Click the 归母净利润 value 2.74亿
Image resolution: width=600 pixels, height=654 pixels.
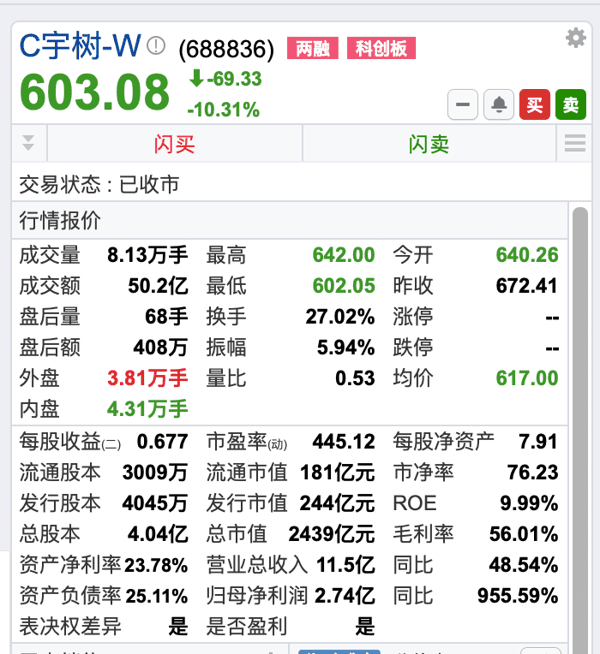pos(345,596)
